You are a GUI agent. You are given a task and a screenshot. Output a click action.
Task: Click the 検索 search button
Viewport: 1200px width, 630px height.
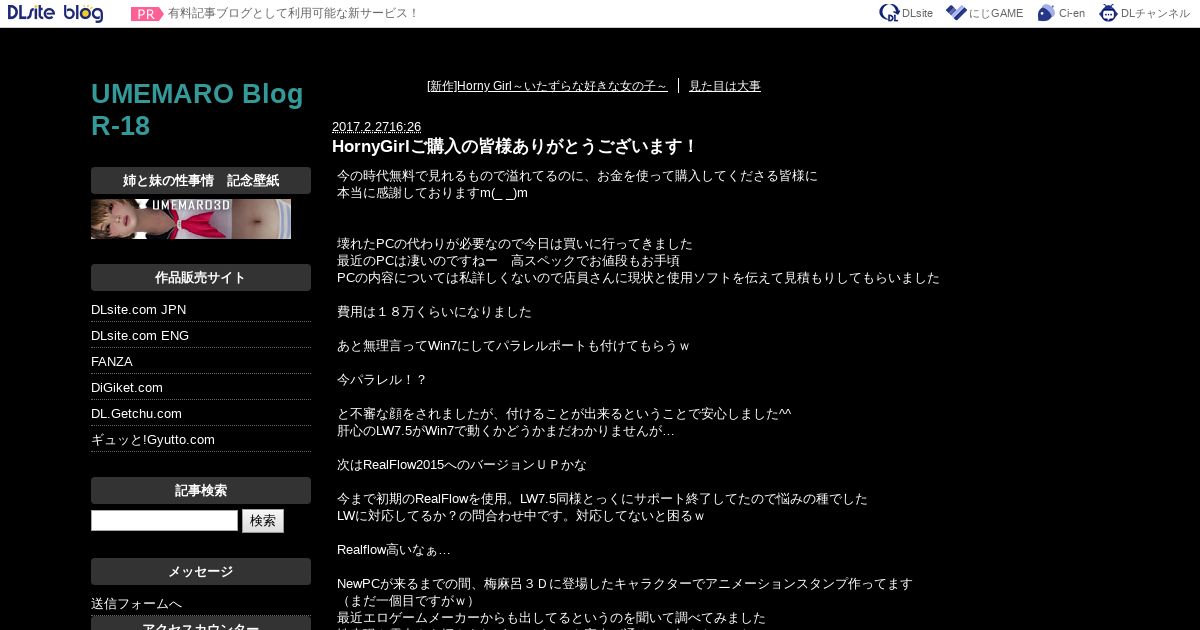[263, 521]
